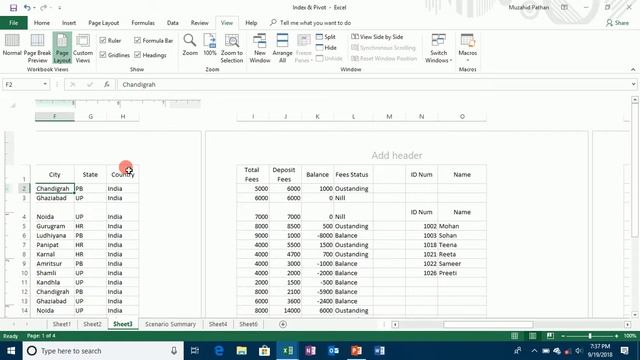
Task: Open the Insert ribbon tab
Action: click(x=69, y=23)
